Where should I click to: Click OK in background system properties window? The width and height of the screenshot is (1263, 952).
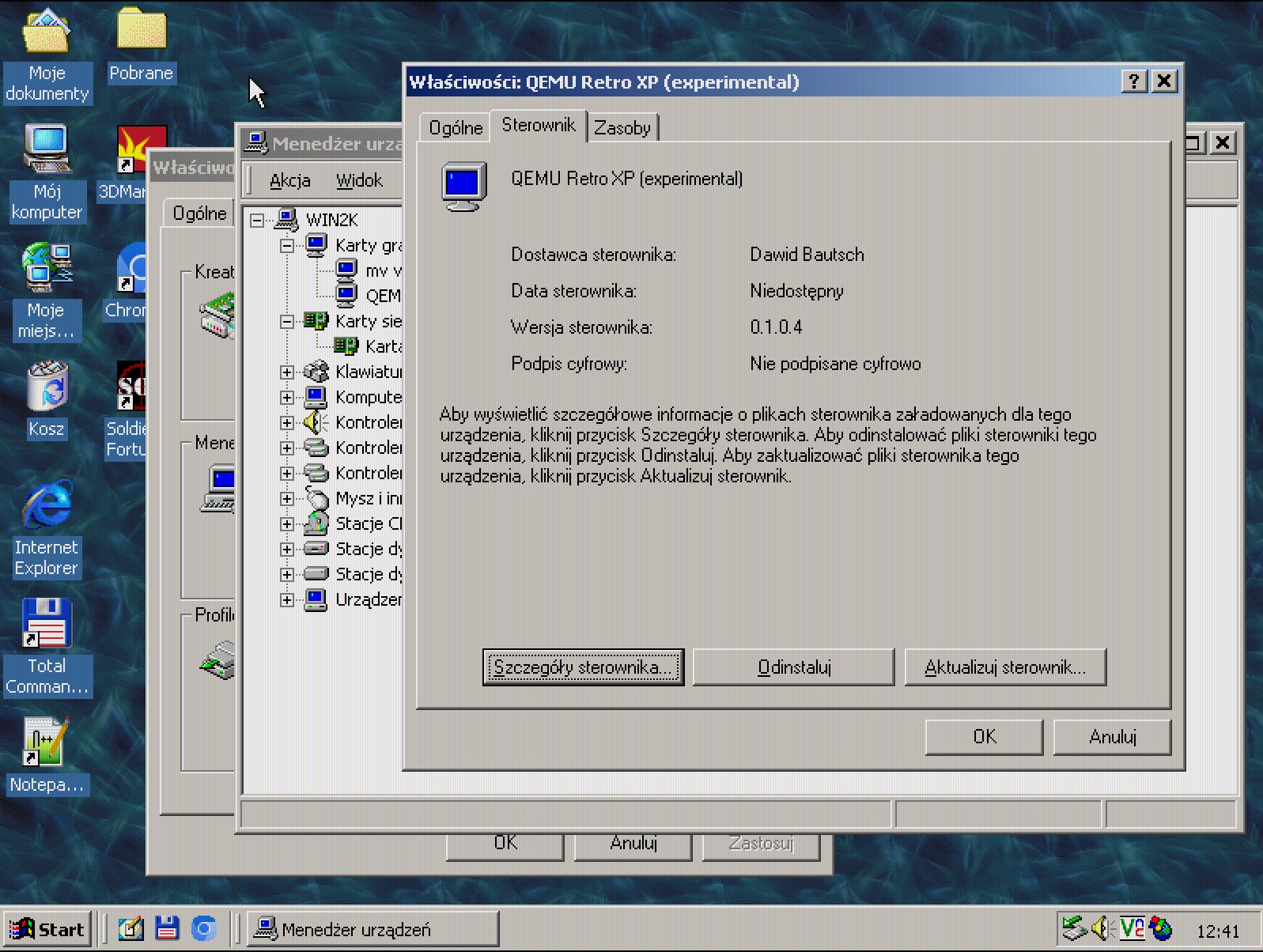point(505,844)
